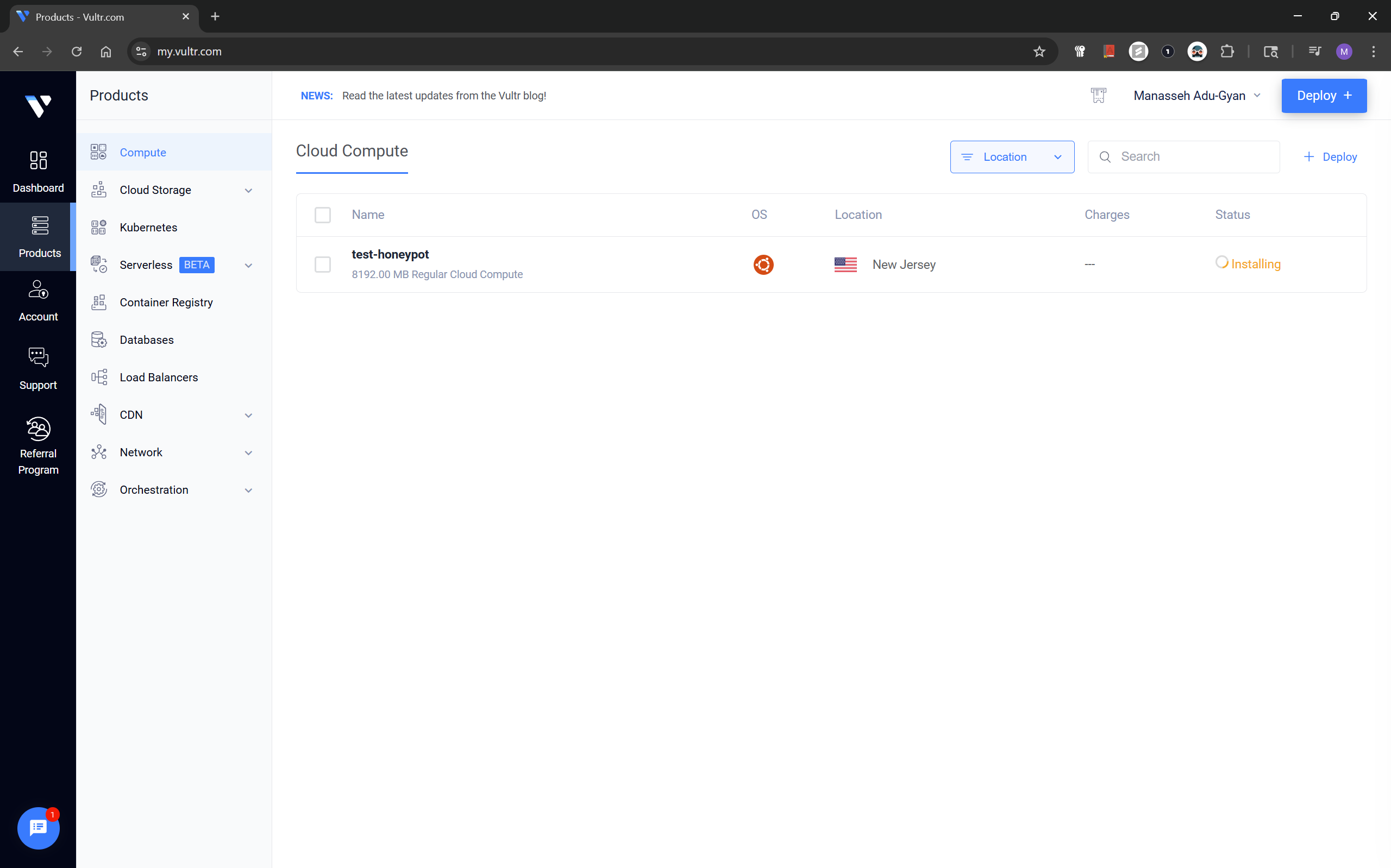Click the Charges column header

[x=1106, y=215]
